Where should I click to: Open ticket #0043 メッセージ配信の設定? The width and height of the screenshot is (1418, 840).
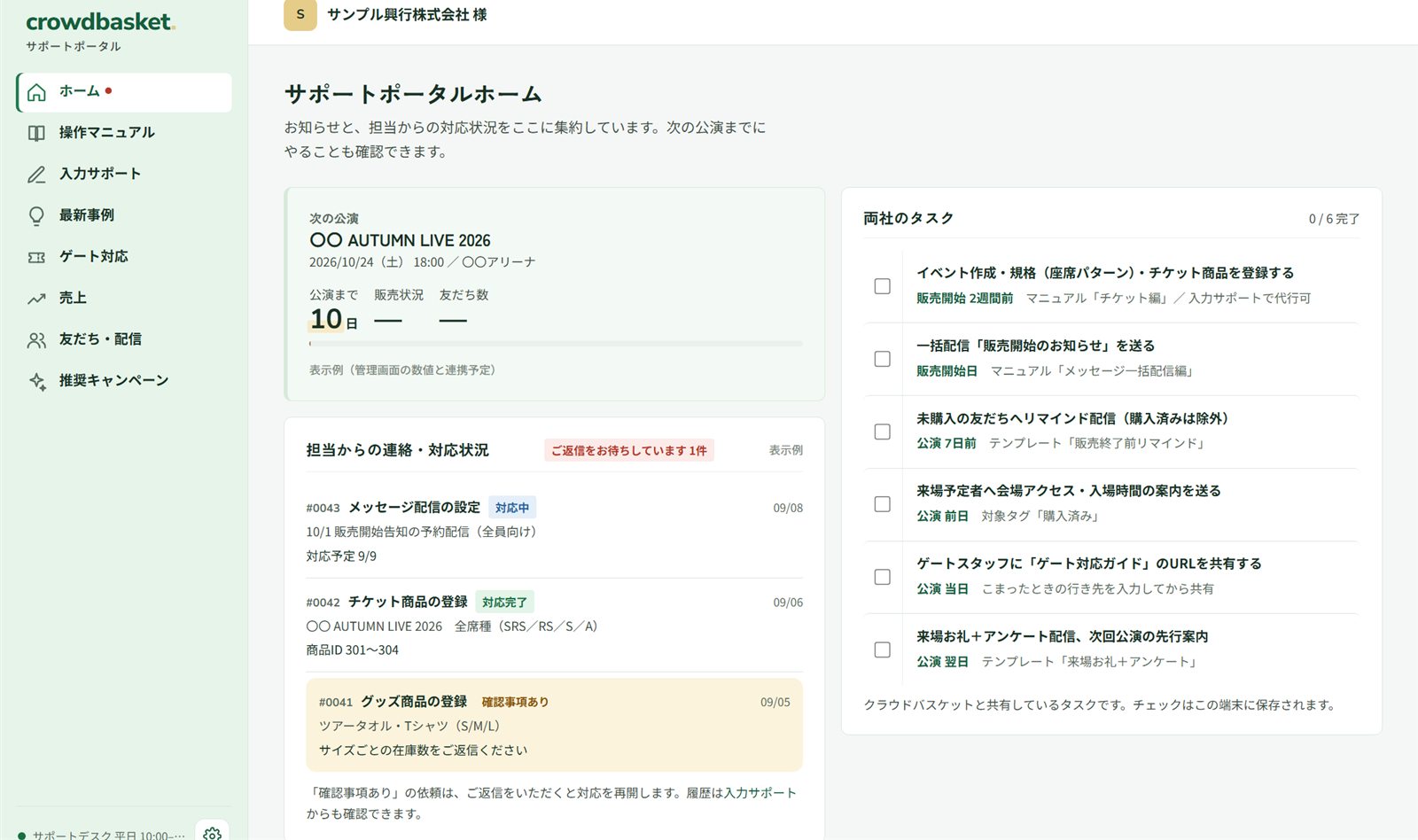click(555, 531)
